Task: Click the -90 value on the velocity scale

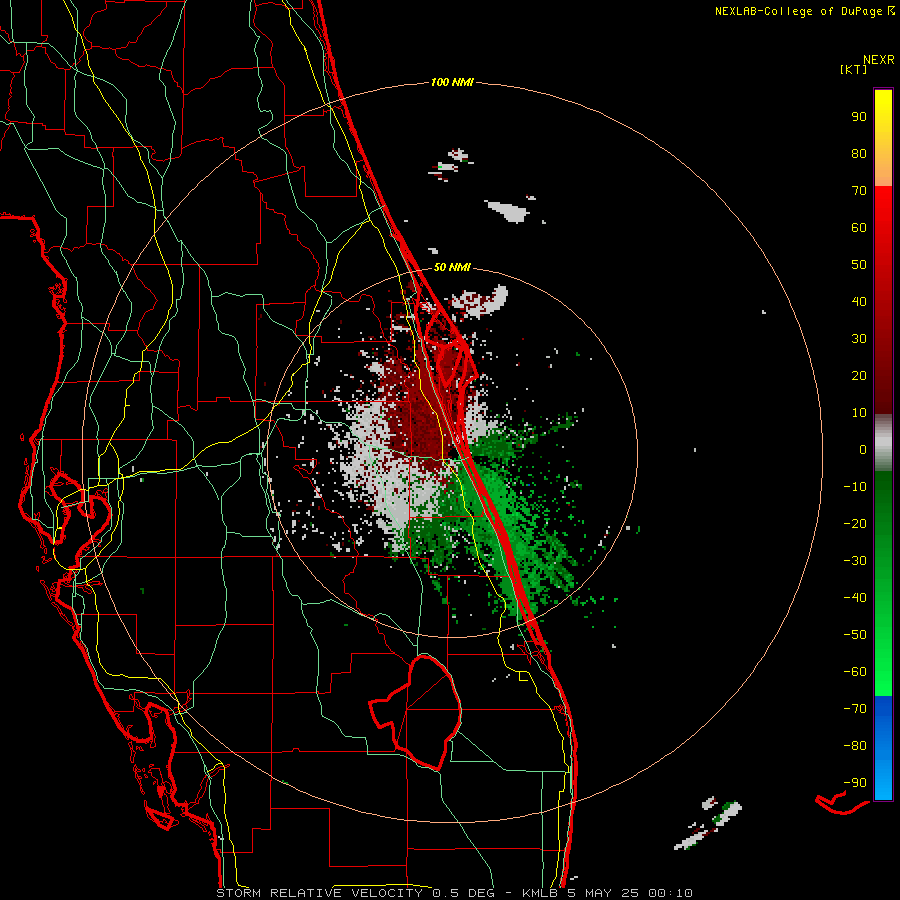Action: (x=855, y=782)
